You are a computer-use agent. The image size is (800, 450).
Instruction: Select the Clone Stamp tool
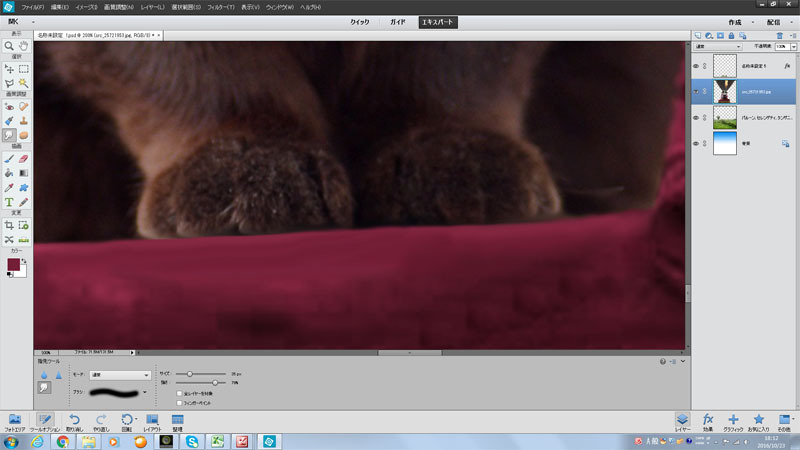[x=23, y=121]
